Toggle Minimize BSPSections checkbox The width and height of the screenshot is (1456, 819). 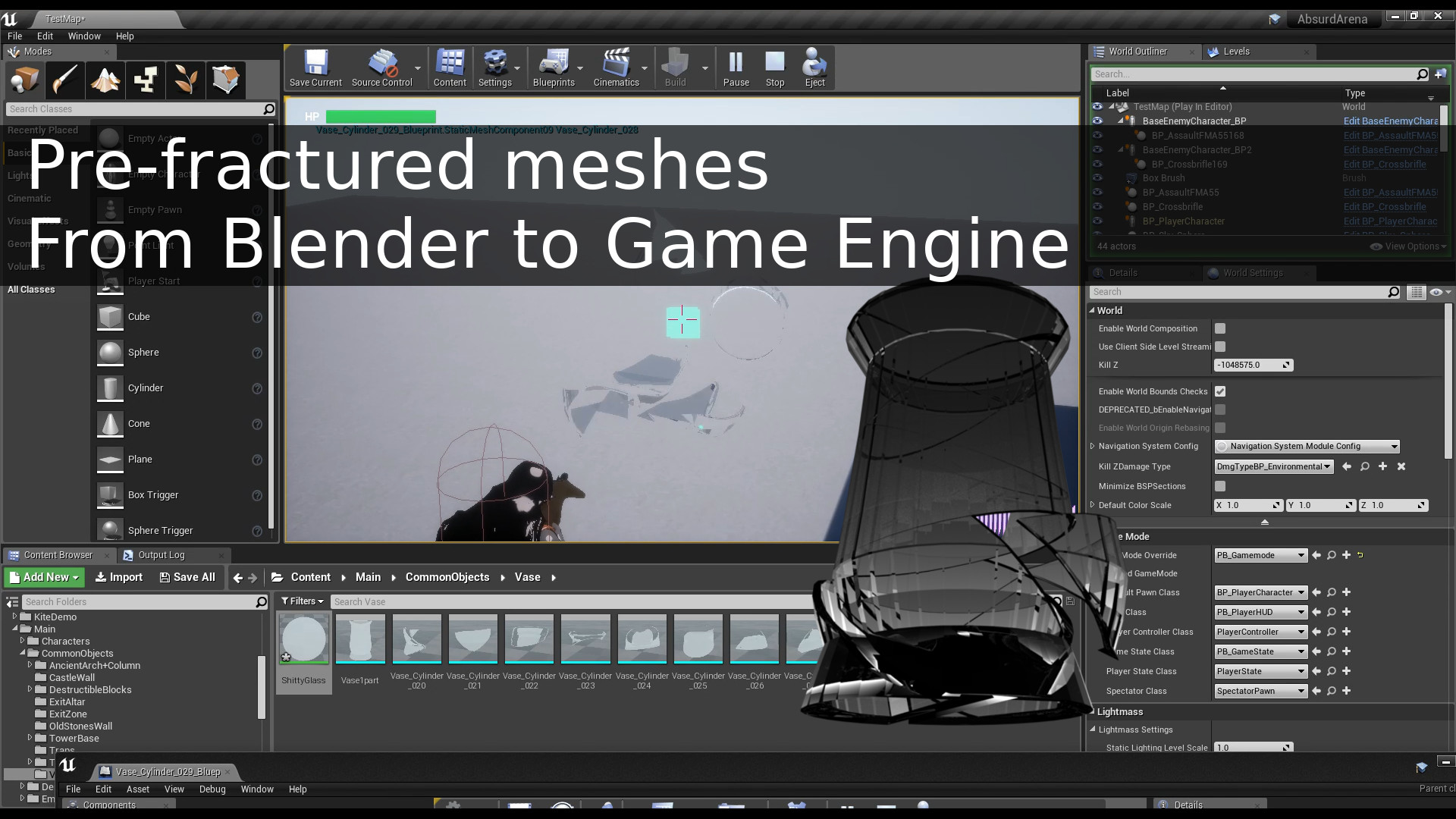[1220, 486]
